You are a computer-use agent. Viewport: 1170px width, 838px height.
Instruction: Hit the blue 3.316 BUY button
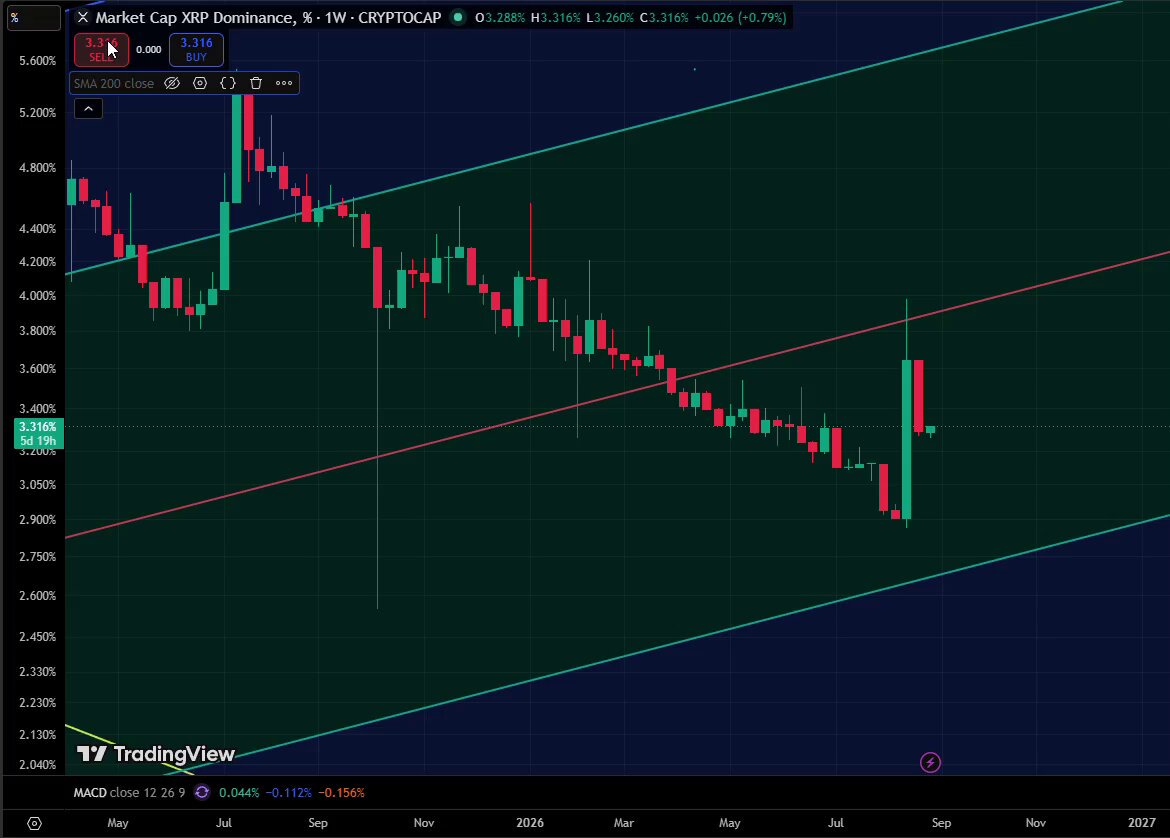point(196,49)
